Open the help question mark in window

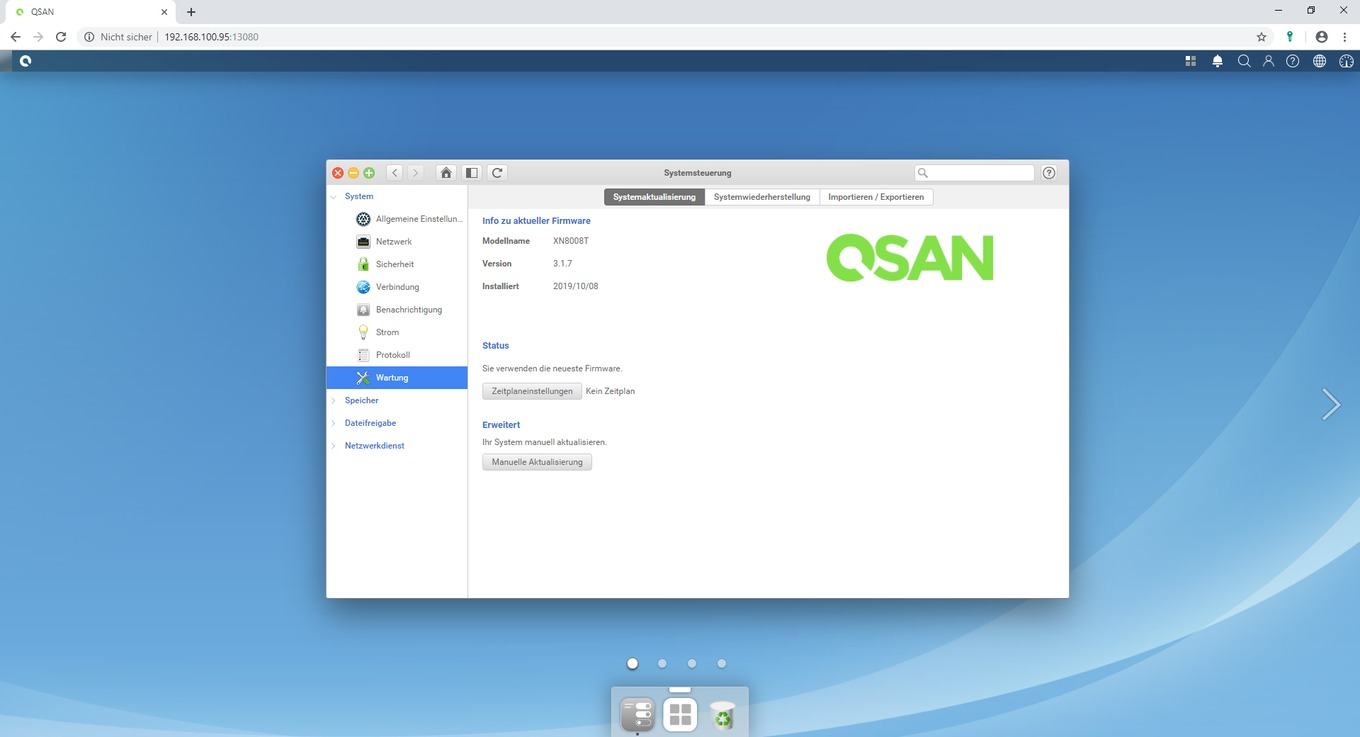1049,173
